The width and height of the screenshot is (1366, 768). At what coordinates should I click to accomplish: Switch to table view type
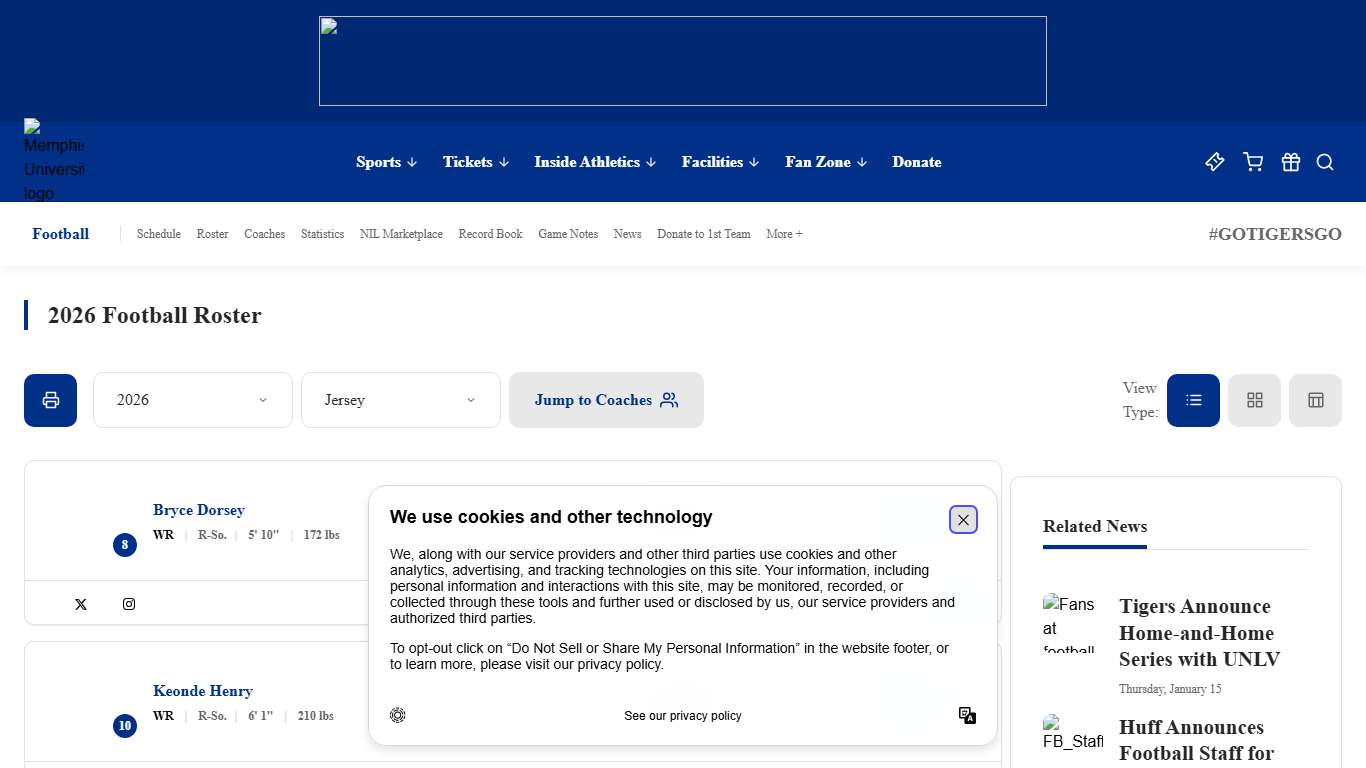(x=1315, y=400)
